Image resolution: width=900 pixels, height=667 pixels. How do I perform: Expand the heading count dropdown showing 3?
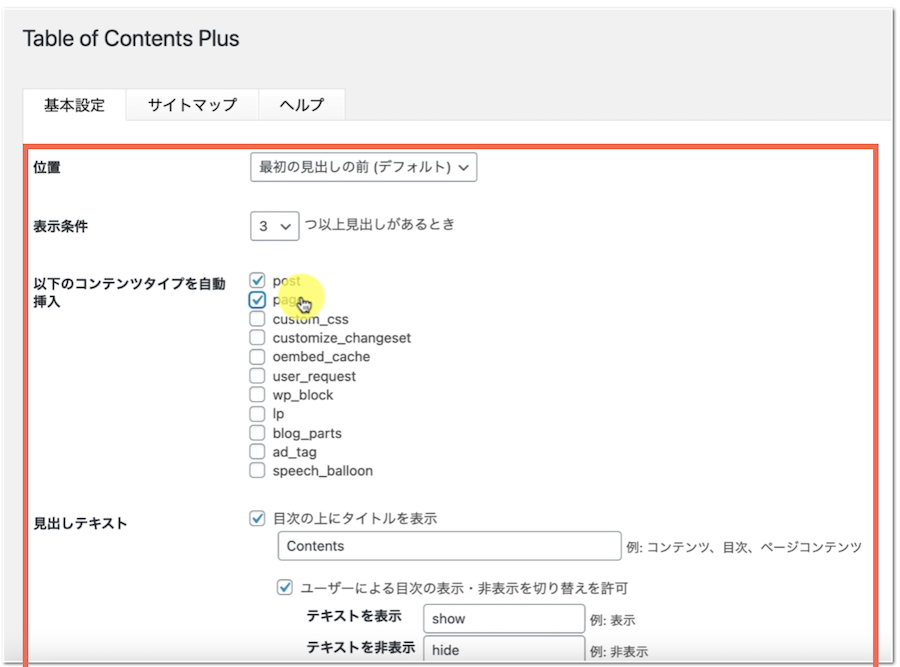[x=274, y=226]
